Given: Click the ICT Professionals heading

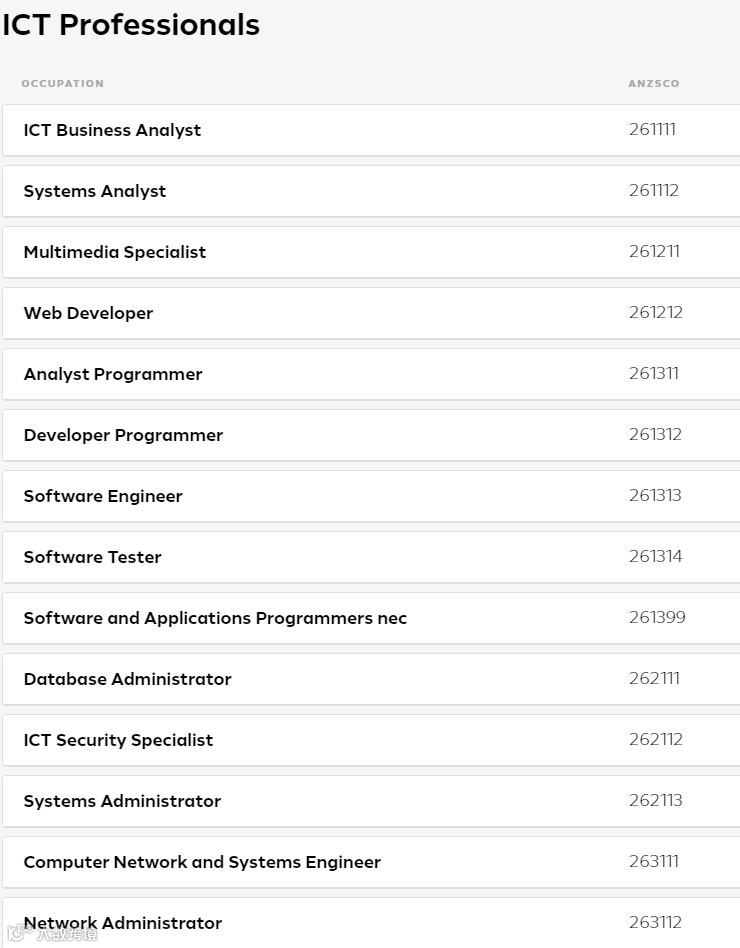Looking at the screenshot, I should 131,25.
